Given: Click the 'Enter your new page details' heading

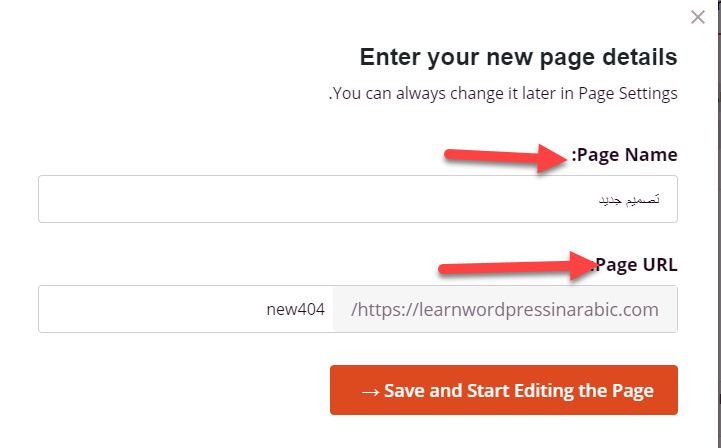Looking at the screenshot, I should [x=518, y=56].
